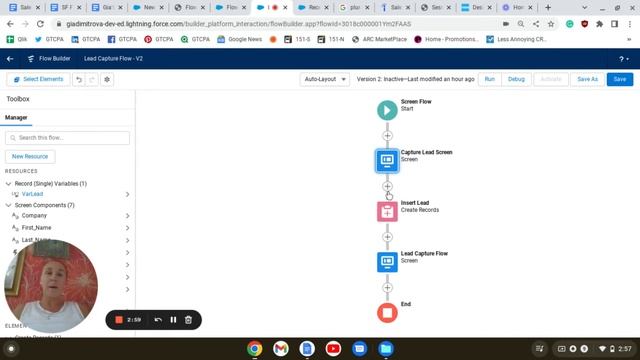Click the Debug button

[x=516, y=79]
